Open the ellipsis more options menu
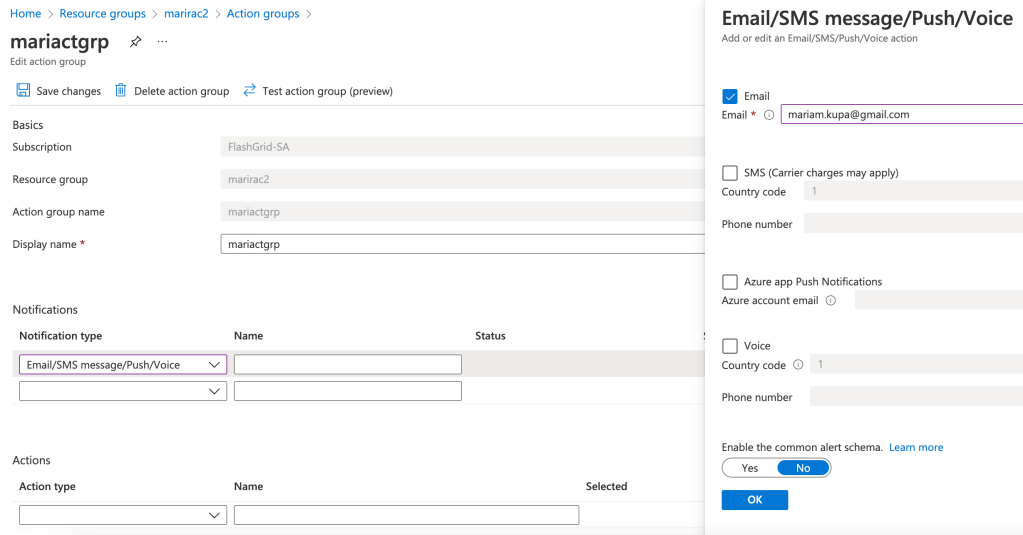The height and width of the screenshot is (535, 1023). (162, 42)
